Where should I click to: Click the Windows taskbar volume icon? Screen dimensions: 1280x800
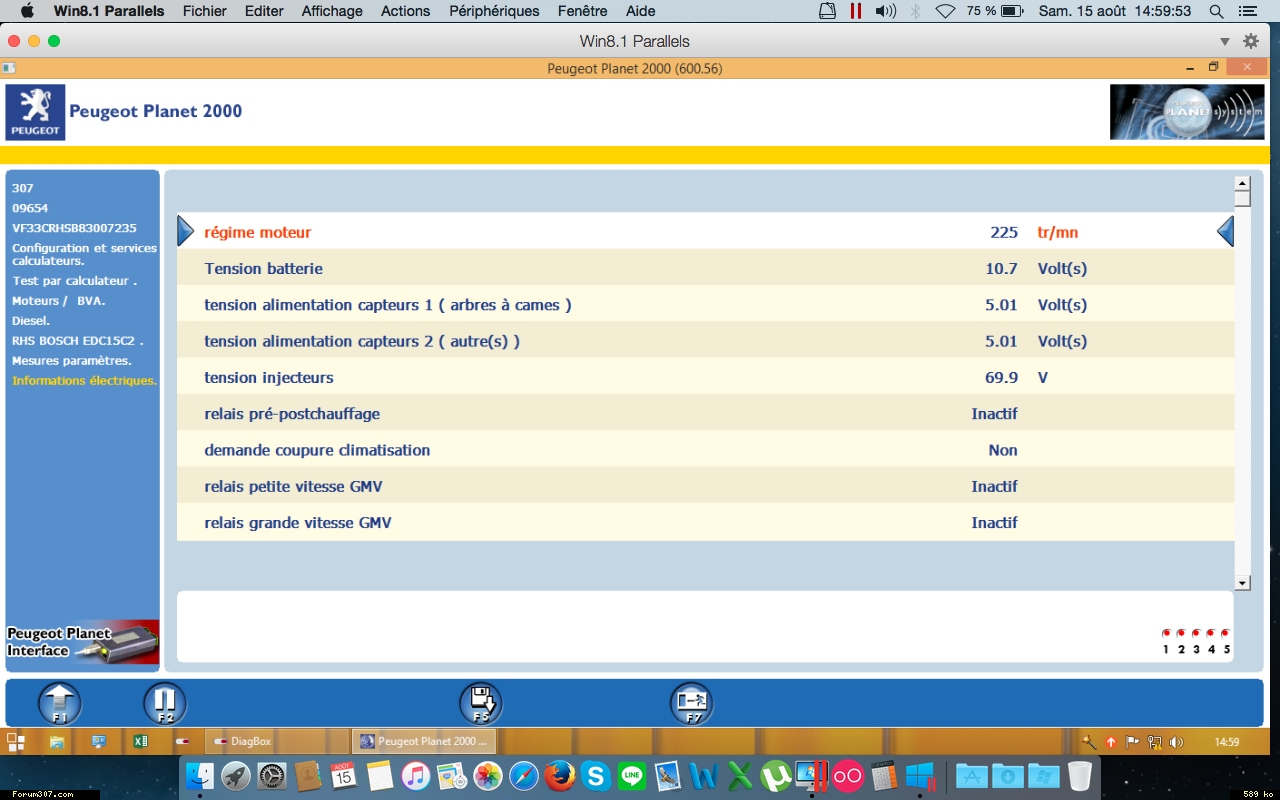click(x=1176, y=742)
